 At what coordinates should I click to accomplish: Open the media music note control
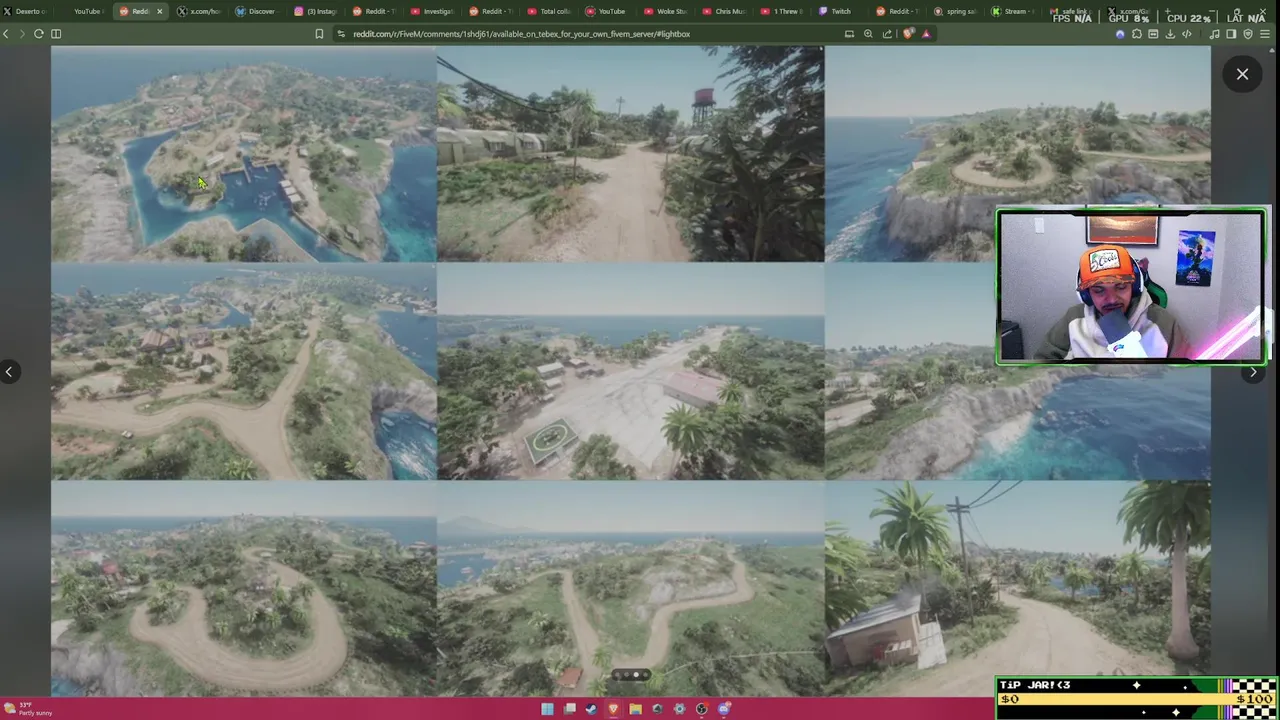click(1214, 34)
